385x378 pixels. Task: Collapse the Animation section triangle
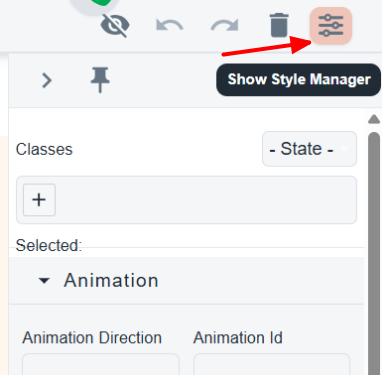click(x=44, y=281)
